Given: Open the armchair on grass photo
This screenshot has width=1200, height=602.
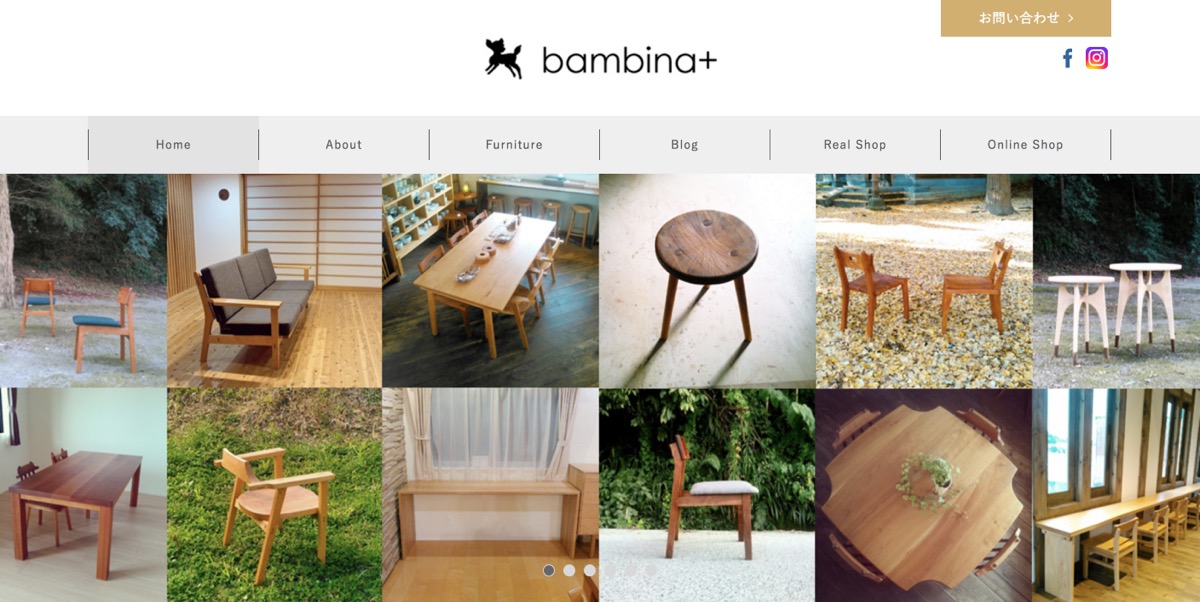Looking at the screenshot, I should [274, 495].
